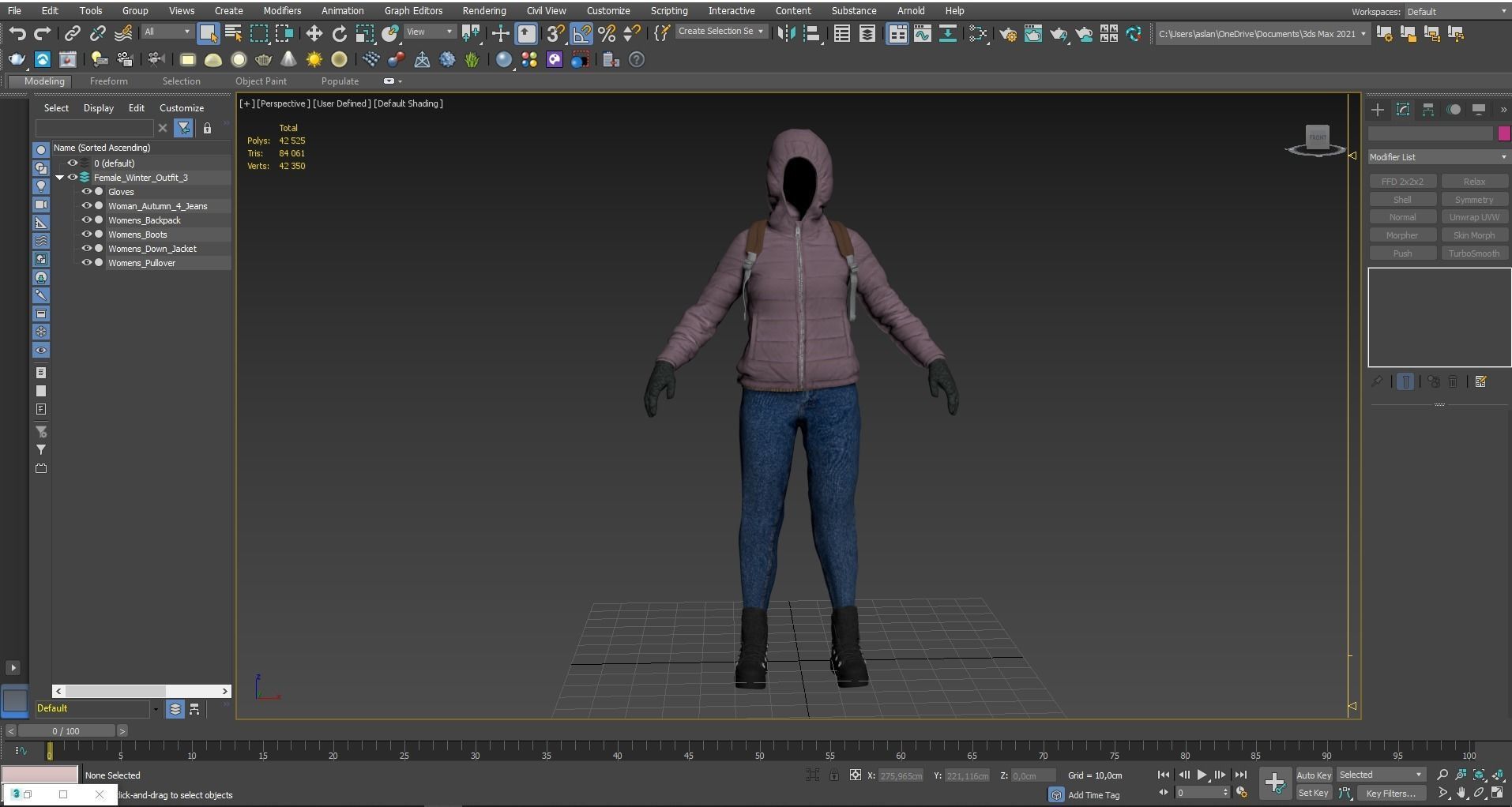Hide the Womens_Down_Jacket object

87,249
